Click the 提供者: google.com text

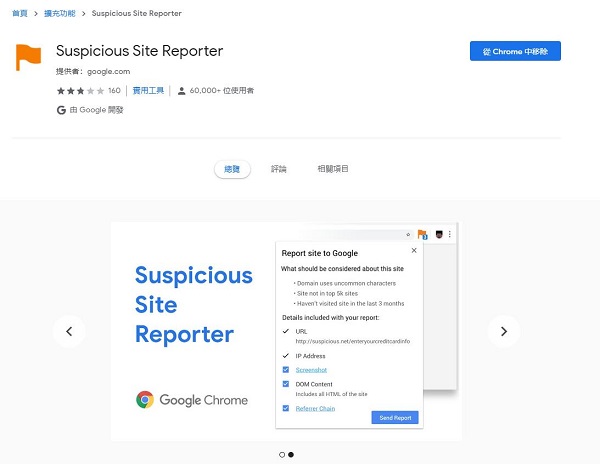[x=93, y=72]
